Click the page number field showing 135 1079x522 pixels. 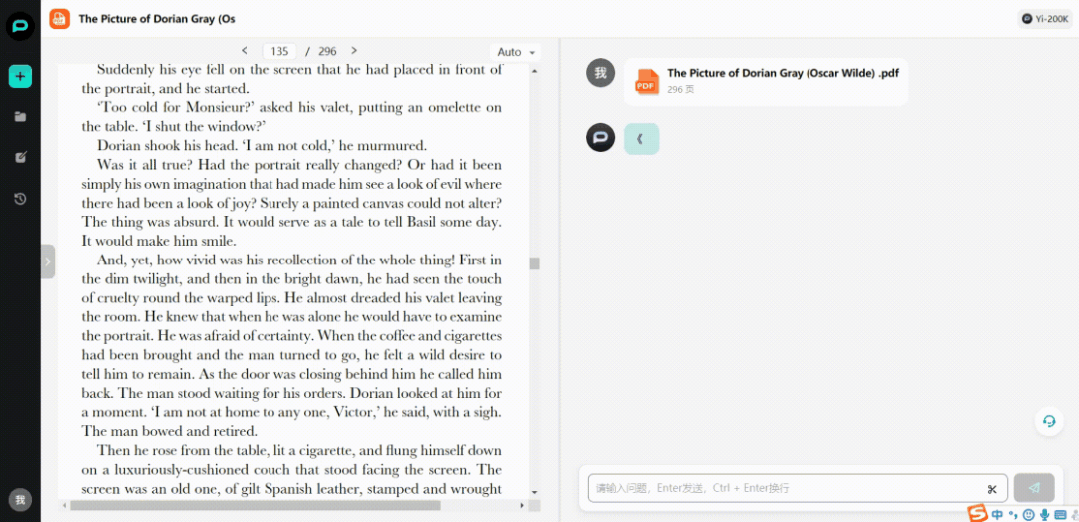point(279,51)
